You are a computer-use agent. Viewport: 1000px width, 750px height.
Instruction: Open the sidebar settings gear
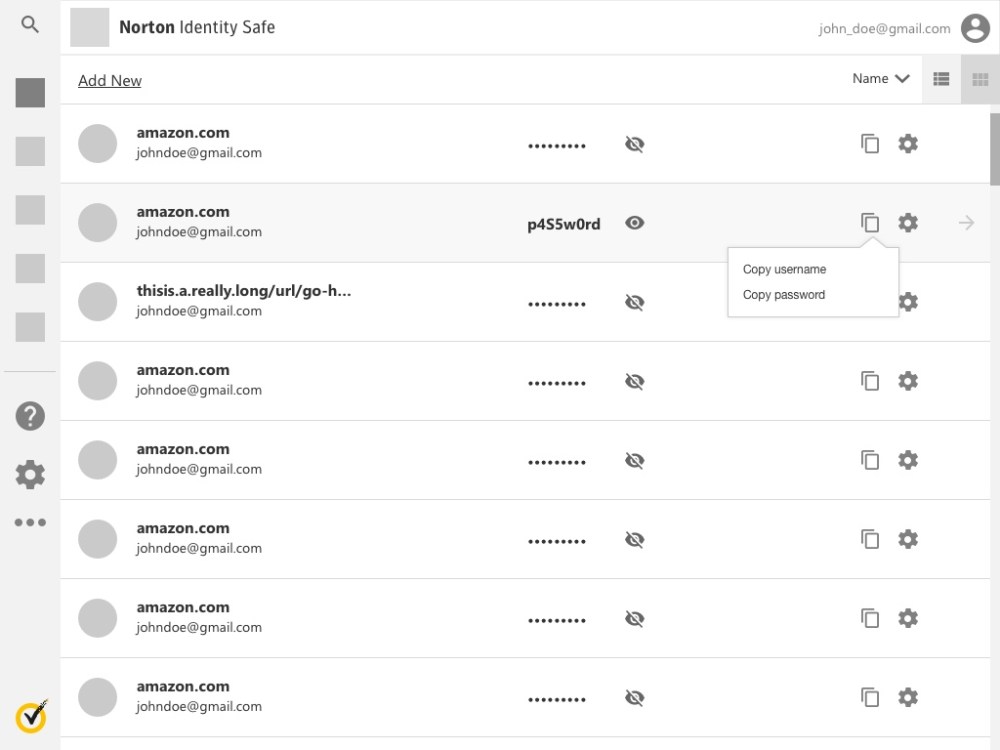pos(30,474)
